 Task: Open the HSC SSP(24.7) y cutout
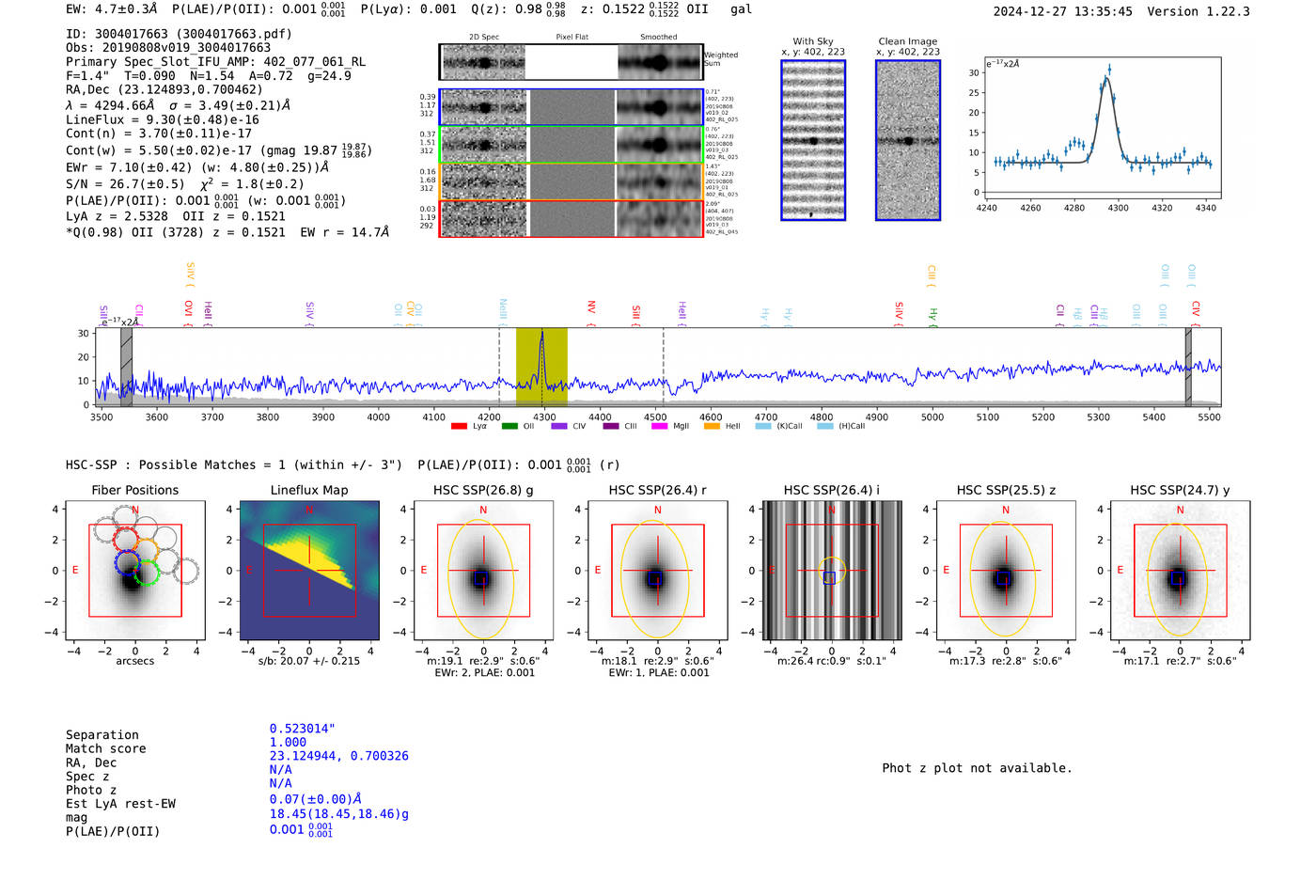[x=1180, y=571]
